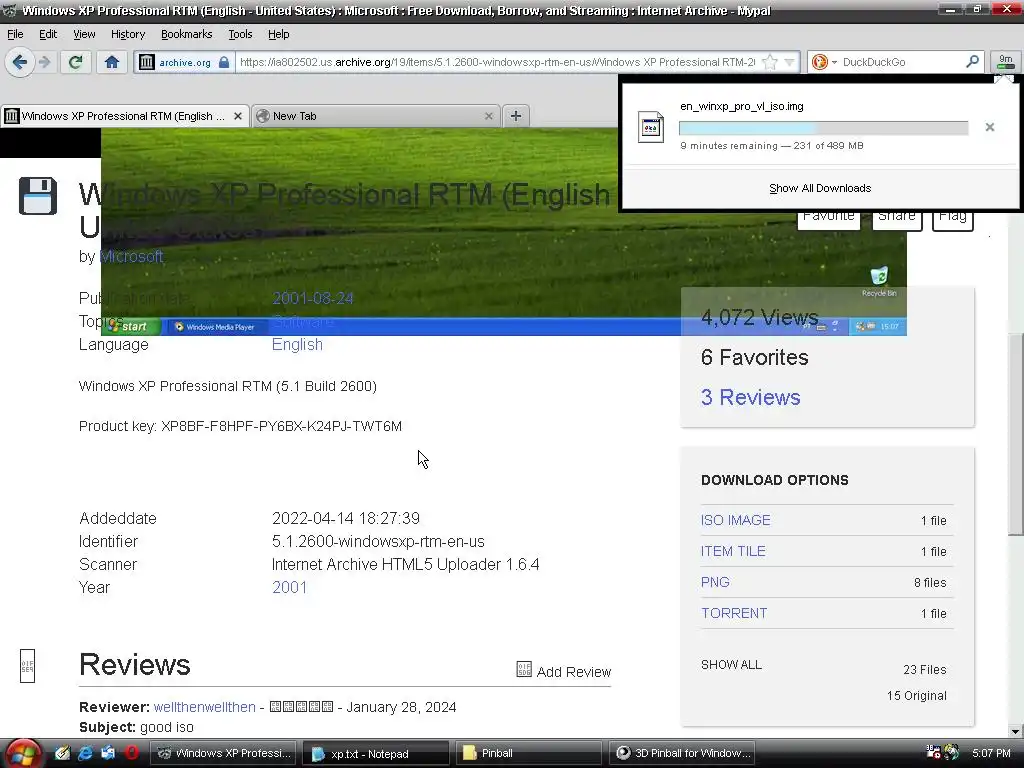Click the archive.org site identity icon

[147, 62]
